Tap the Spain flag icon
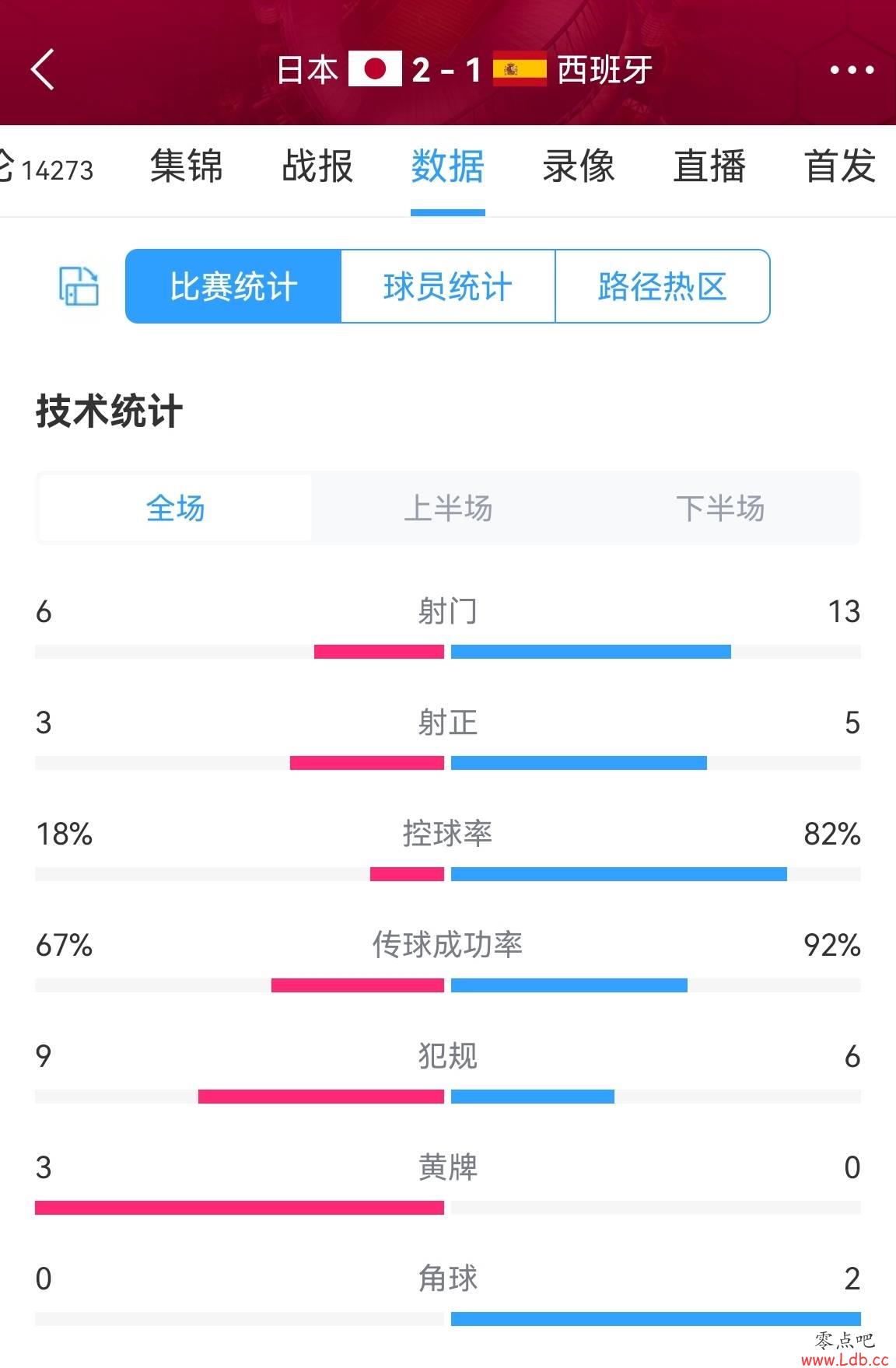Image resolution: width=896 pixels, height=1368 pixels. coord(520,69)
